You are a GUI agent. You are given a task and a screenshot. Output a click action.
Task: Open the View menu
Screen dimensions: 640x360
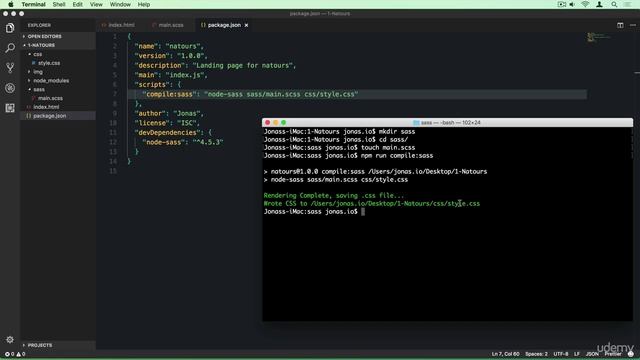point(96,4)
